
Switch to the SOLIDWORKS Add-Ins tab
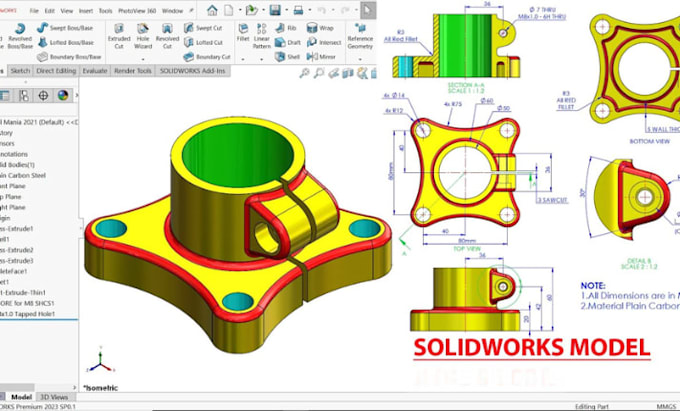[x=193, y=71]
